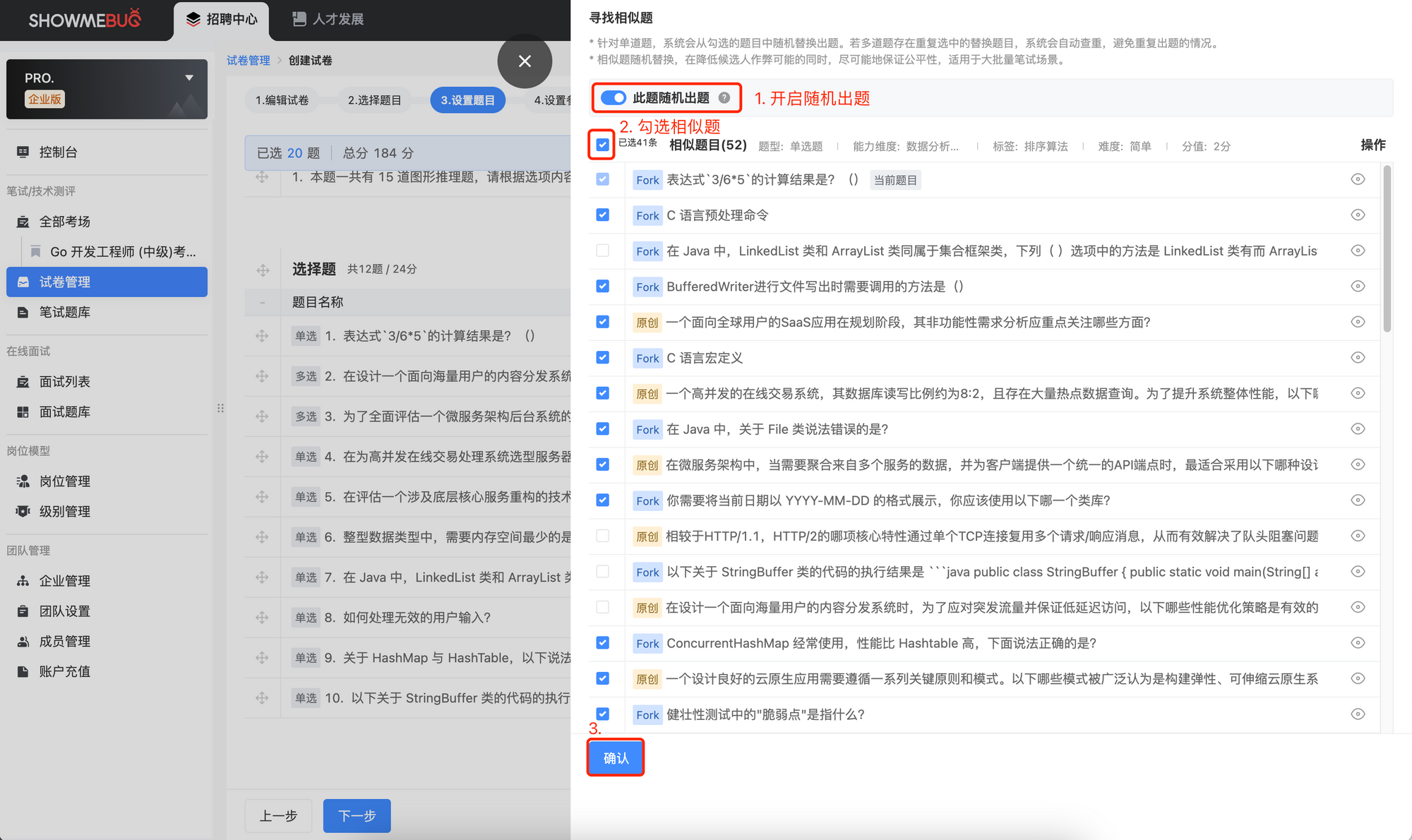The height and width of the screenshot is (840, 1412).
Task: Click the similar-questions list scrollbar
Action: click(1387, 248)
